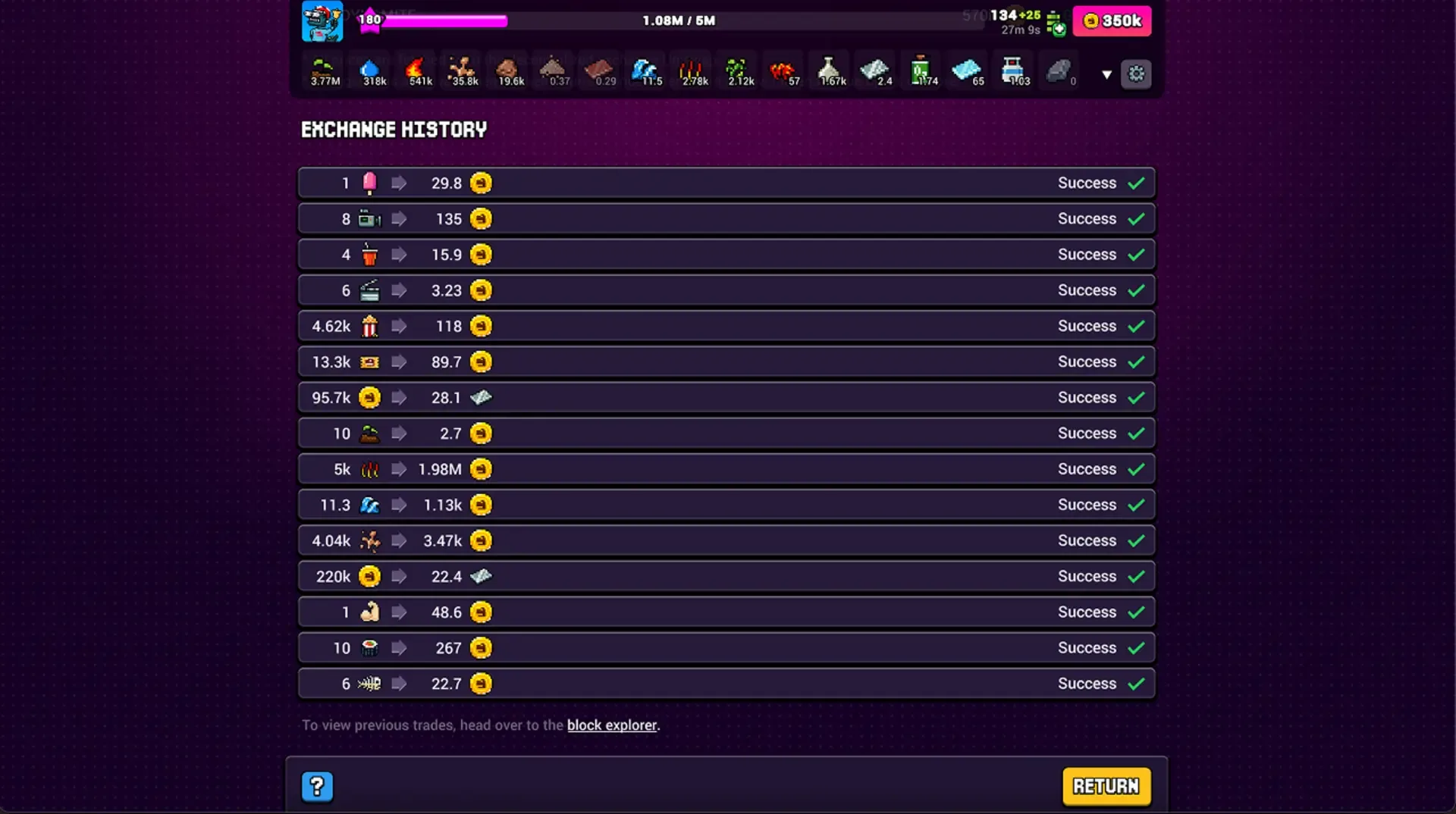Click the popsicle trade row for 29.8
Screen dimensions: 1456x814
tap(726, 183)
